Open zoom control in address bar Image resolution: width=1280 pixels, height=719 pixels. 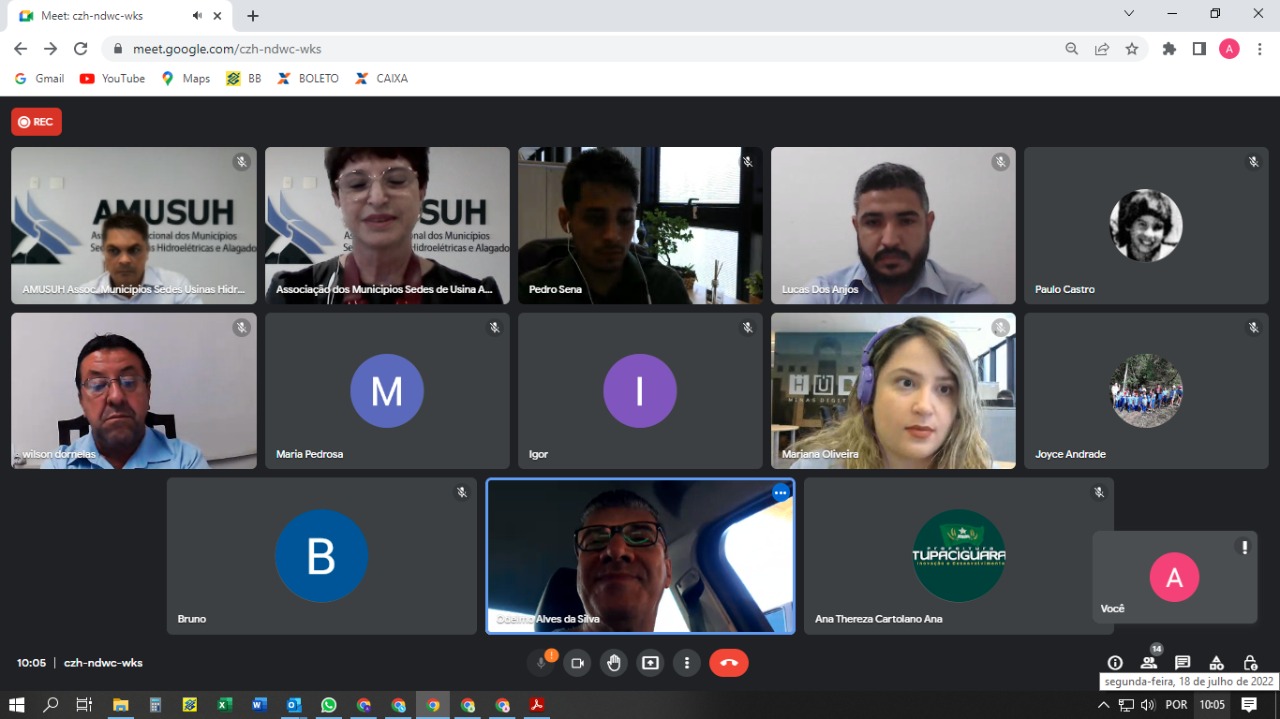coord(1072,49)
